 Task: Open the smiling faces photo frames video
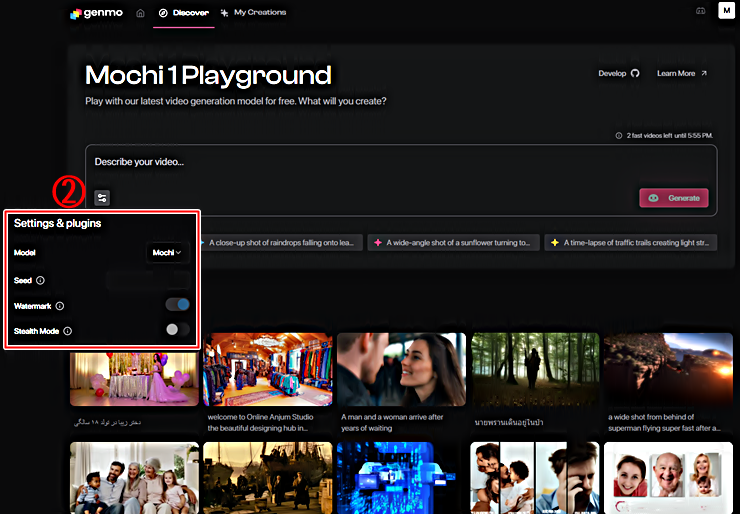(x=668, y=478)
